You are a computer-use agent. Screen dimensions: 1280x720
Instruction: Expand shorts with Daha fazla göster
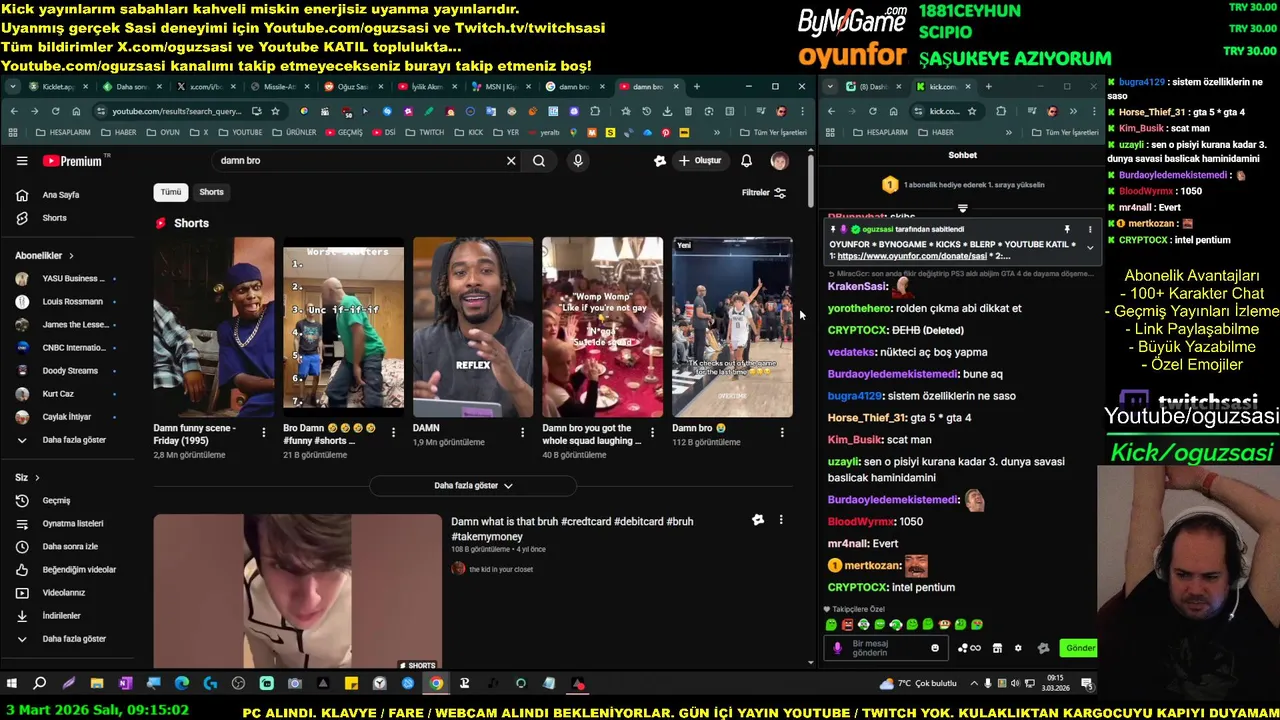tap(473, 486)
